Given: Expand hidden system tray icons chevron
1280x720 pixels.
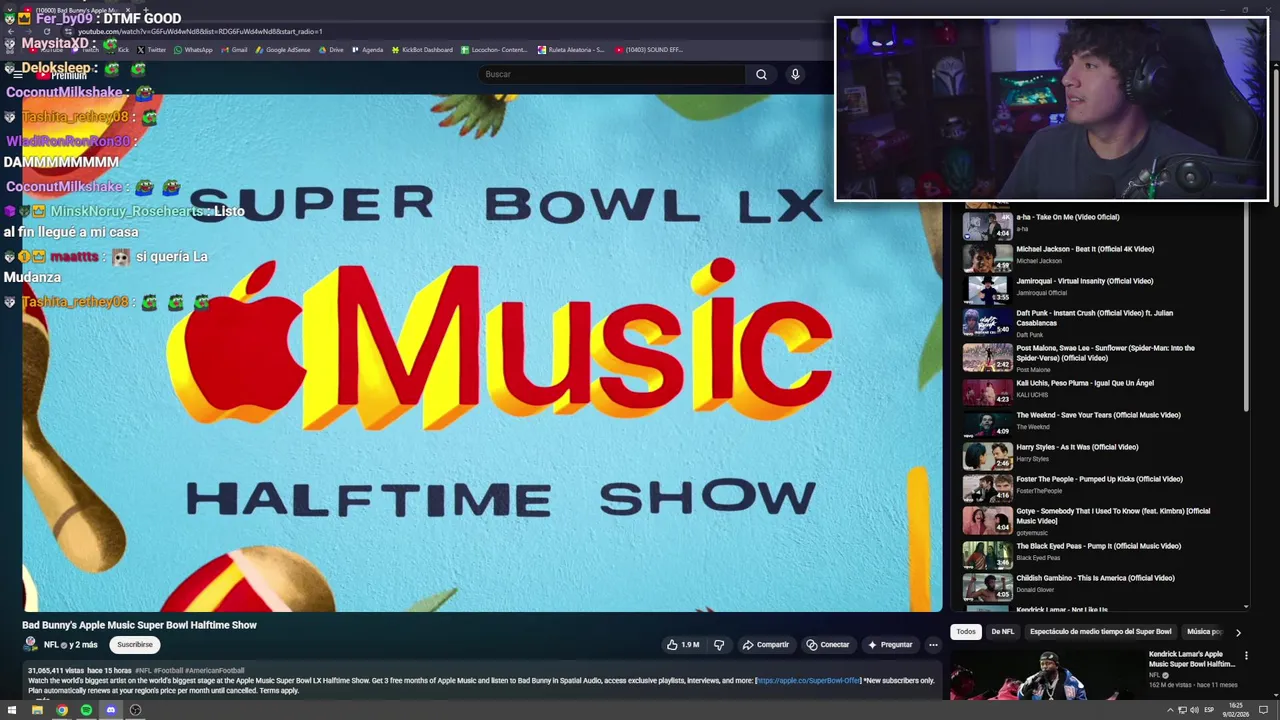Looking at the screenshot, I should [1170, 710].
